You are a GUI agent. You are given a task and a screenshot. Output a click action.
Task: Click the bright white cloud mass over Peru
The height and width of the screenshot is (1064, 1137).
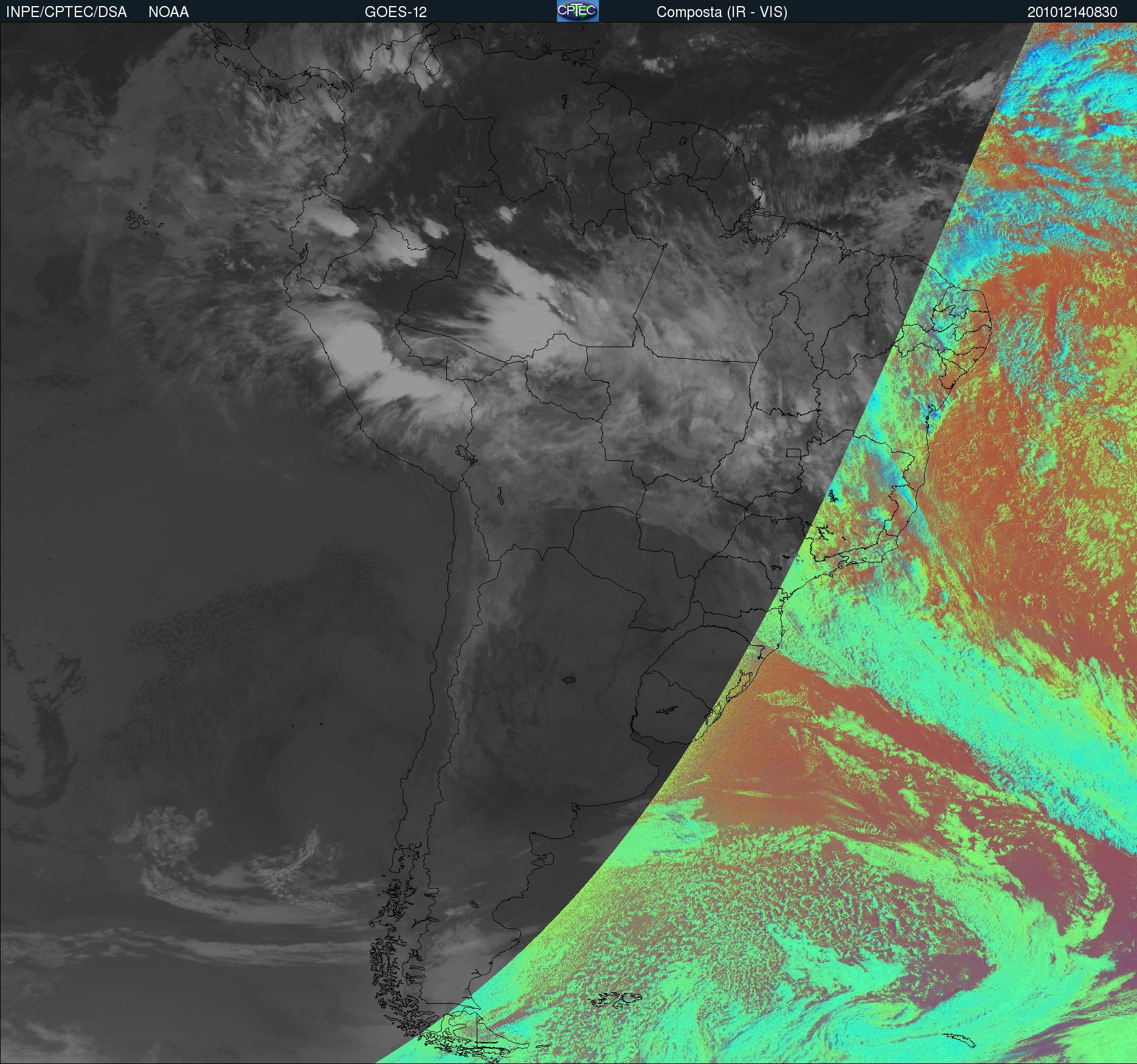tap(359, 347)
